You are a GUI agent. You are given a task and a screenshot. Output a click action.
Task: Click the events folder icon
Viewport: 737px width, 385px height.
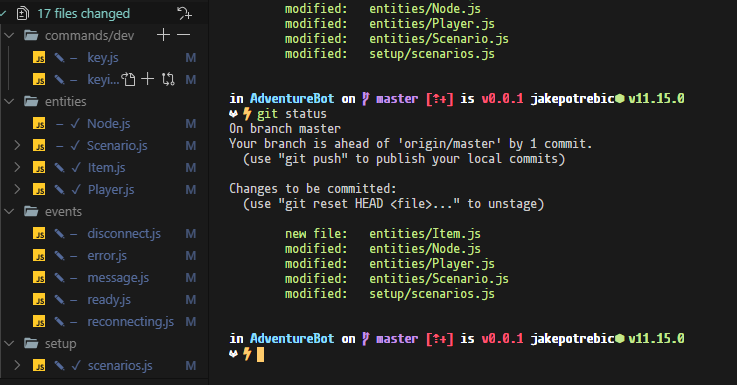[31, 212]
